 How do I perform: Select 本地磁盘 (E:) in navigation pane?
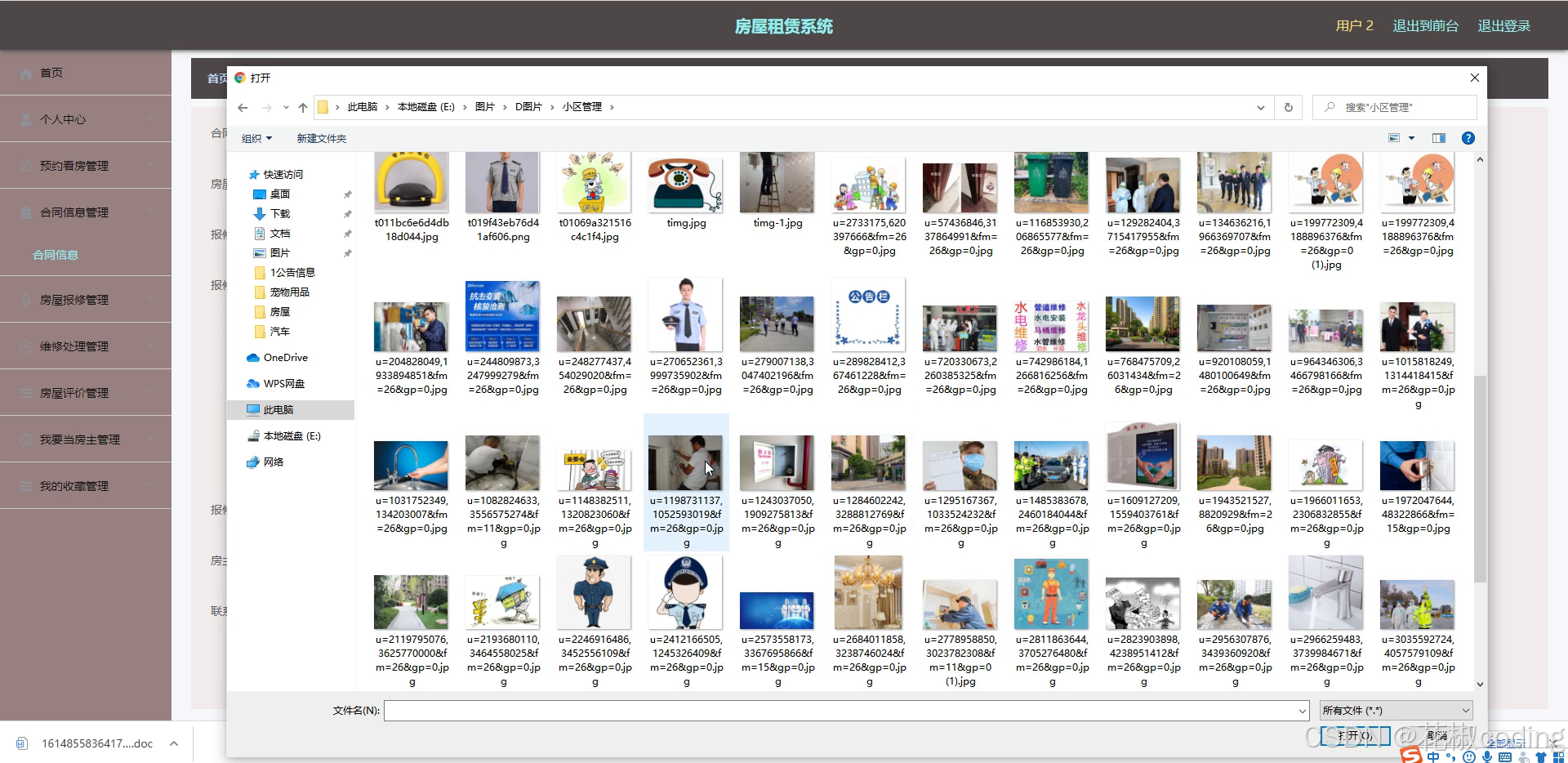pos(292,435)
